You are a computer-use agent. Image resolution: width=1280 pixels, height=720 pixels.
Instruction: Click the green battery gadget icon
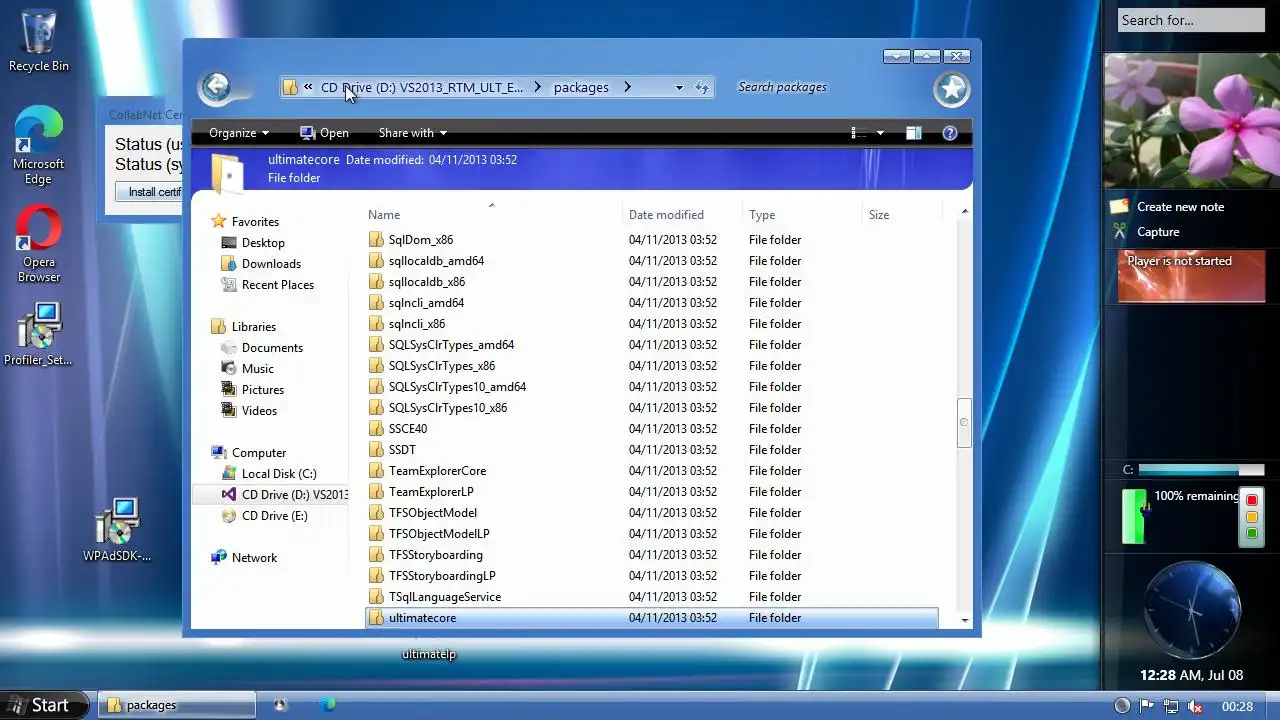(1134, 516)
